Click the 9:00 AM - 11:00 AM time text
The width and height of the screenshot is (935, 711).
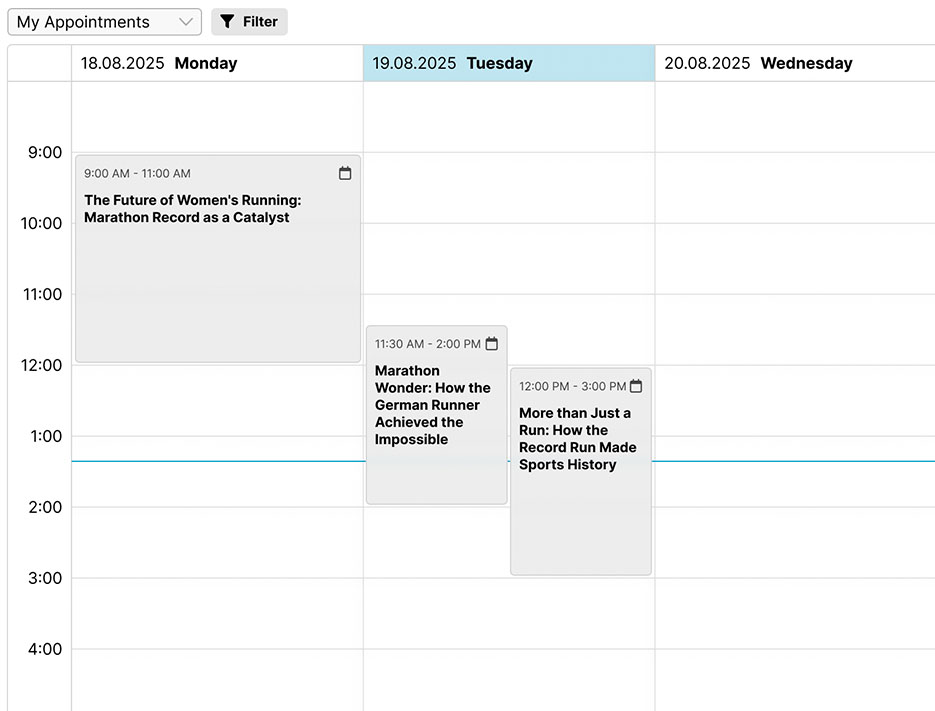(137, 174)
